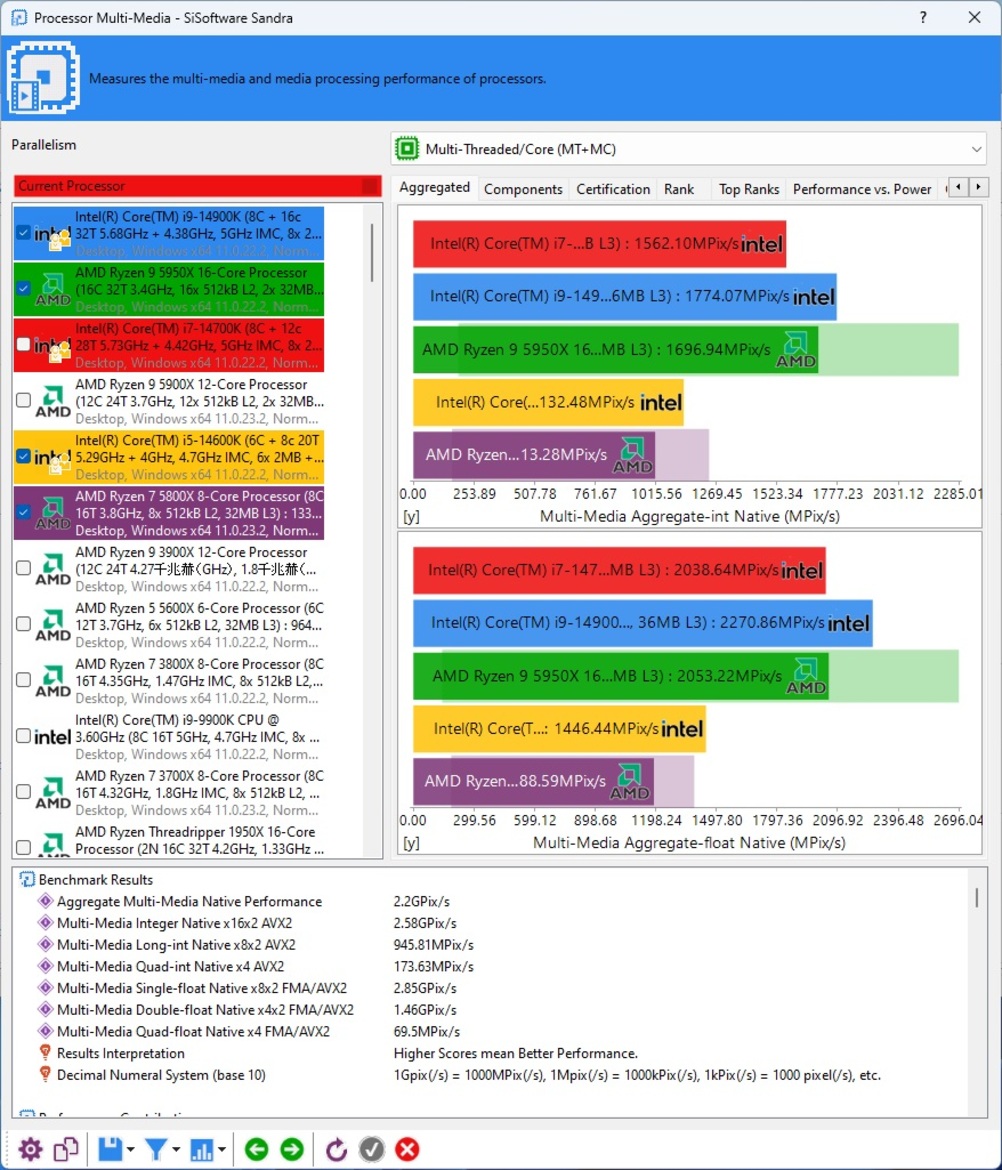Click the green chip icon in the parallelism combo box
This screenshot has width=1002, height=1170.
click(x=407, y=148)
